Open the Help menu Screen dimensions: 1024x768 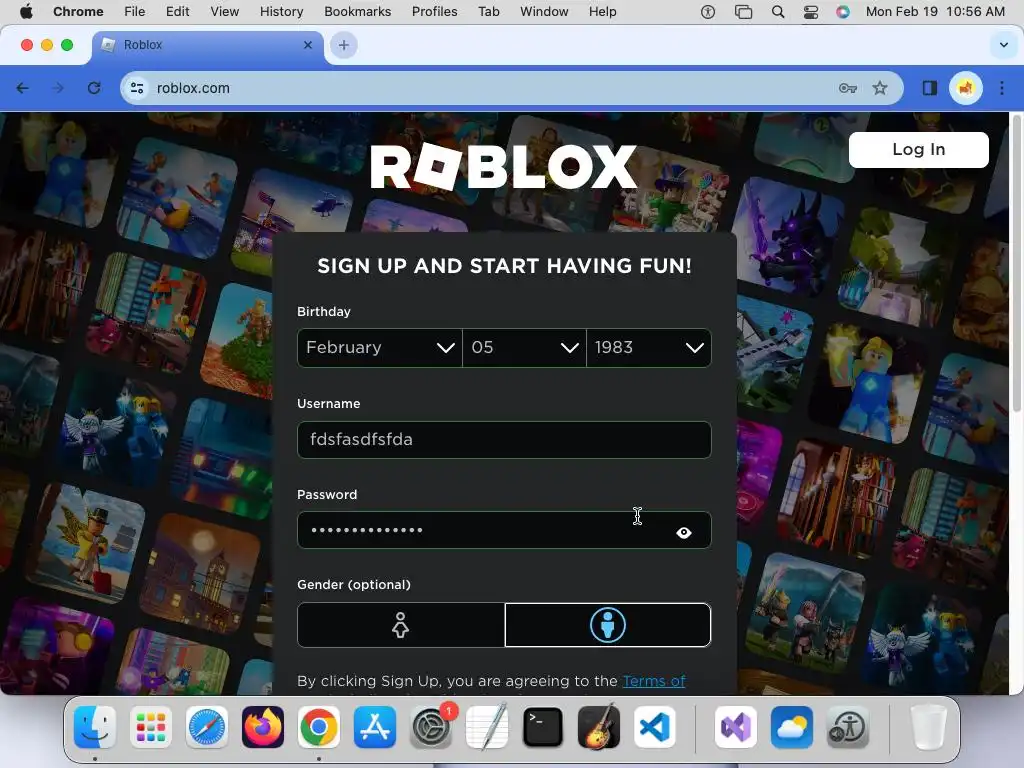(602, 11)
